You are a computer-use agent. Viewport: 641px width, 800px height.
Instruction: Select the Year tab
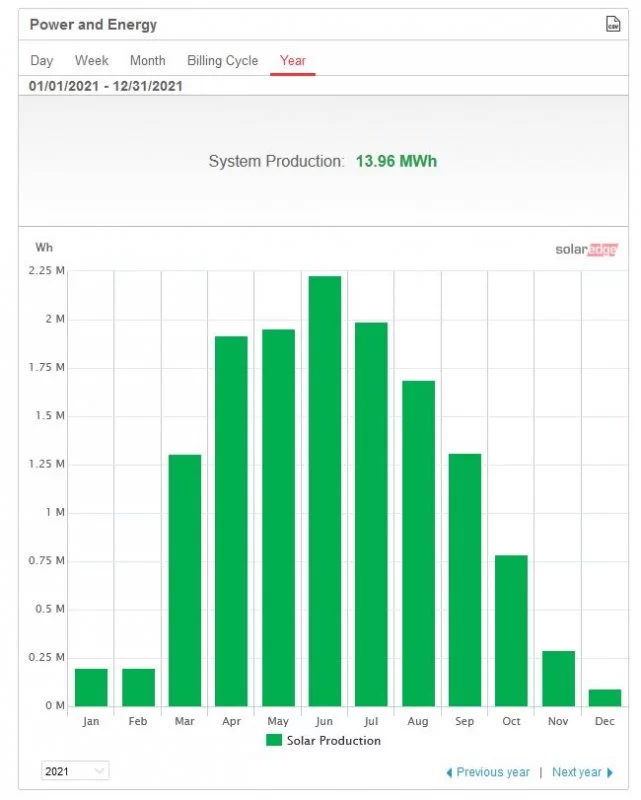click(x=293, y=61)
